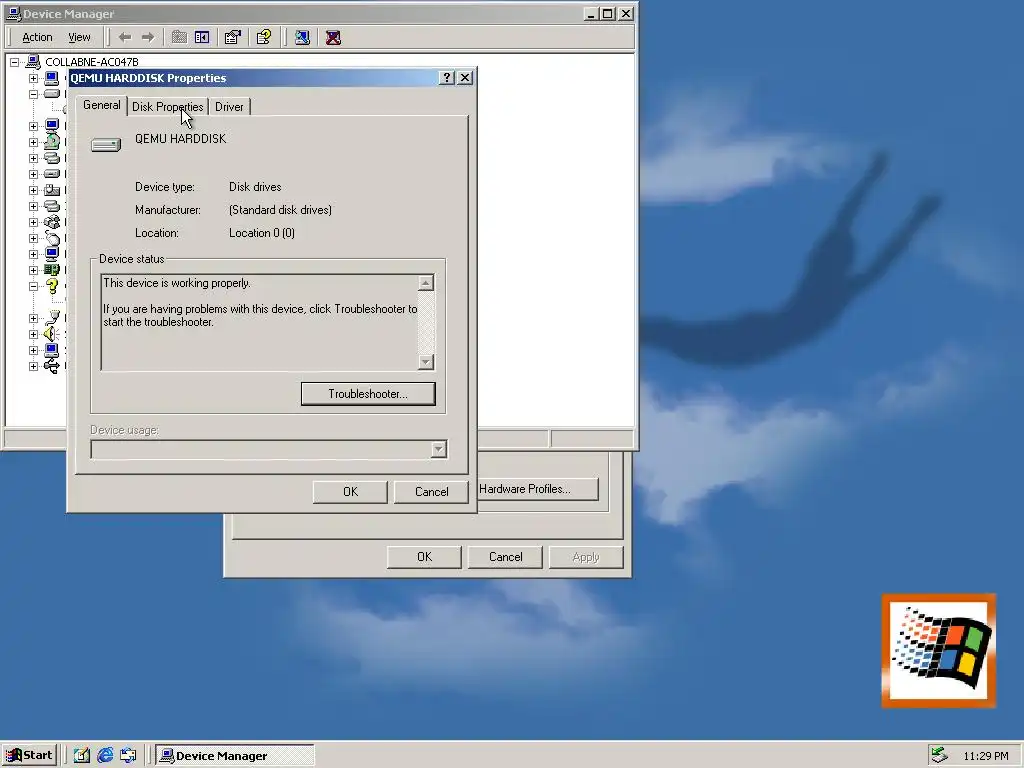1024x768 pixels.
Task: Select the Monitors icon directly below the mouse icon
Action: point(52,254)
